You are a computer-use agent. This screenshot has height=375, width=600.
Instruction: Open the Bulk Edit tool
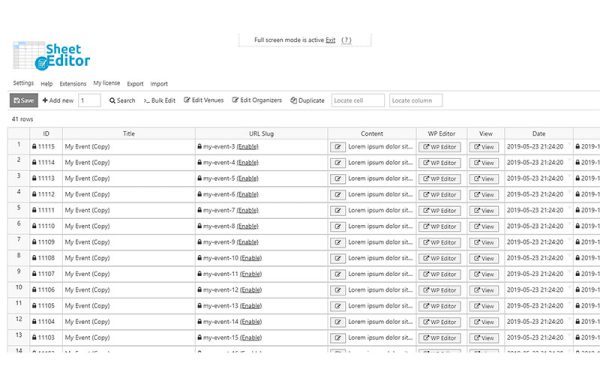pos(160,100)
